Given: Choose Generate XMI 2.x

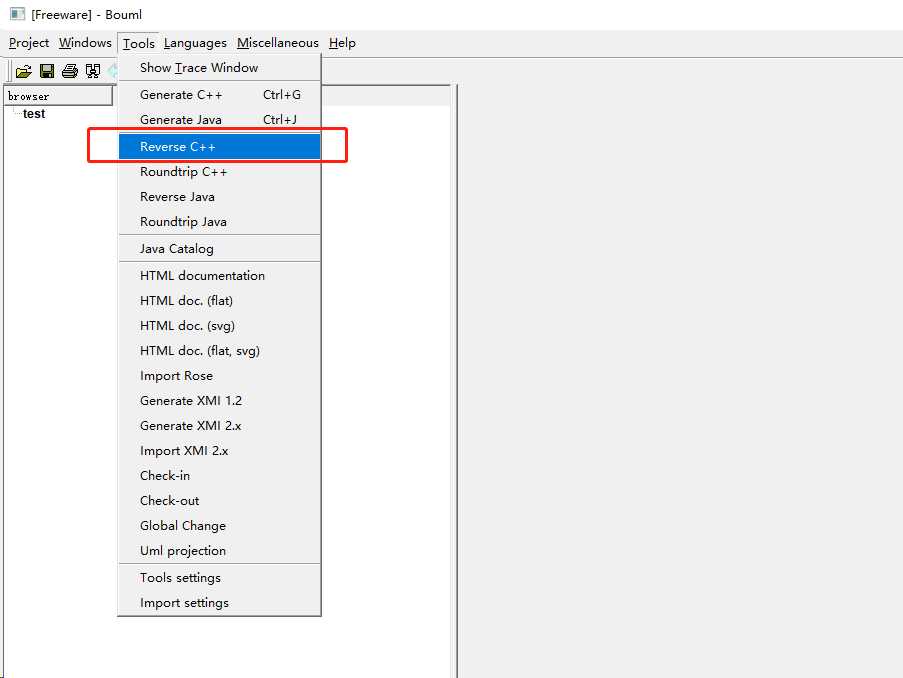Looking at the screenshot, I should click(x=219, y=426).
